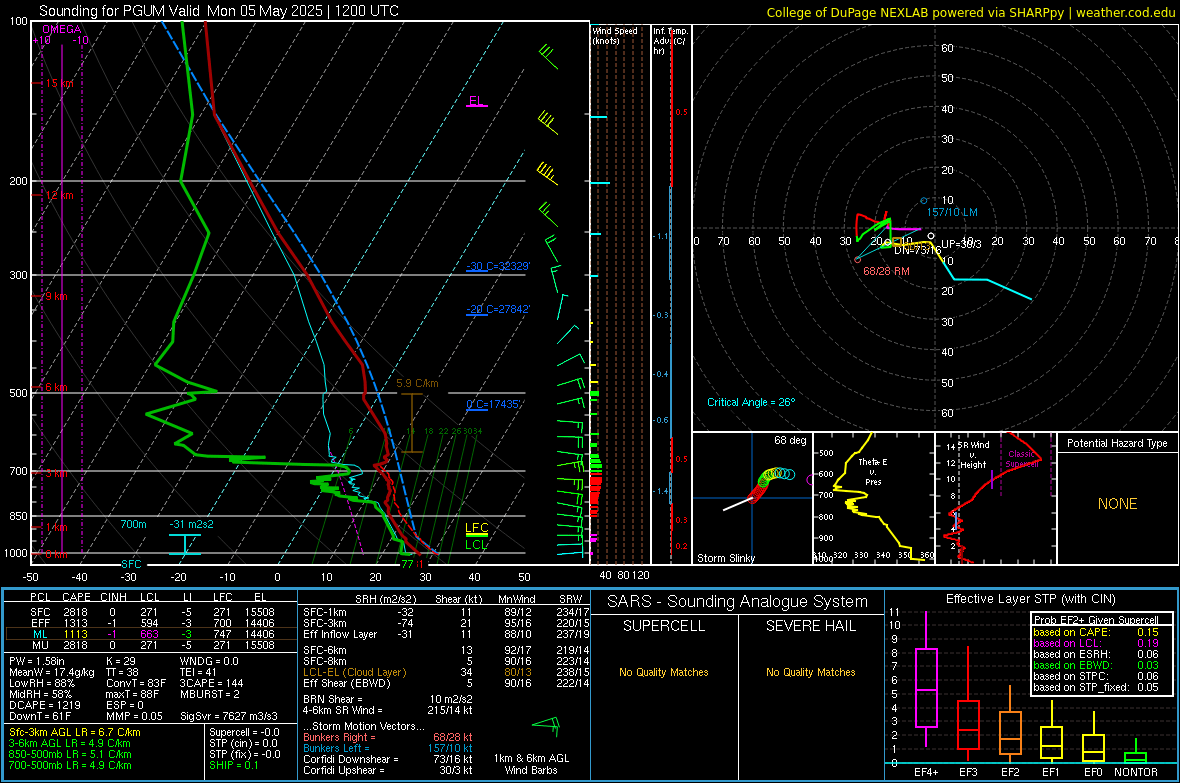Click the 'SUPERCELL' SARS column header
1180x783 pixels.
point(664,626)
